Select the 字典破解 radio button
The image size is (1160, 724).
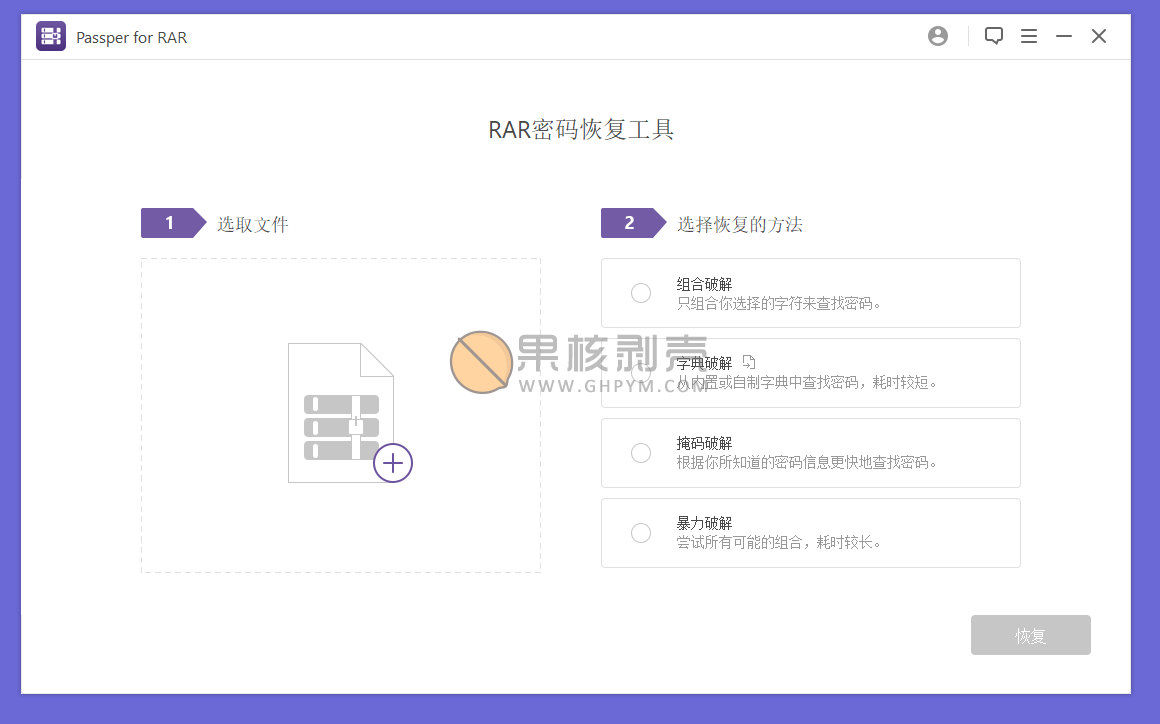[641, 373]
